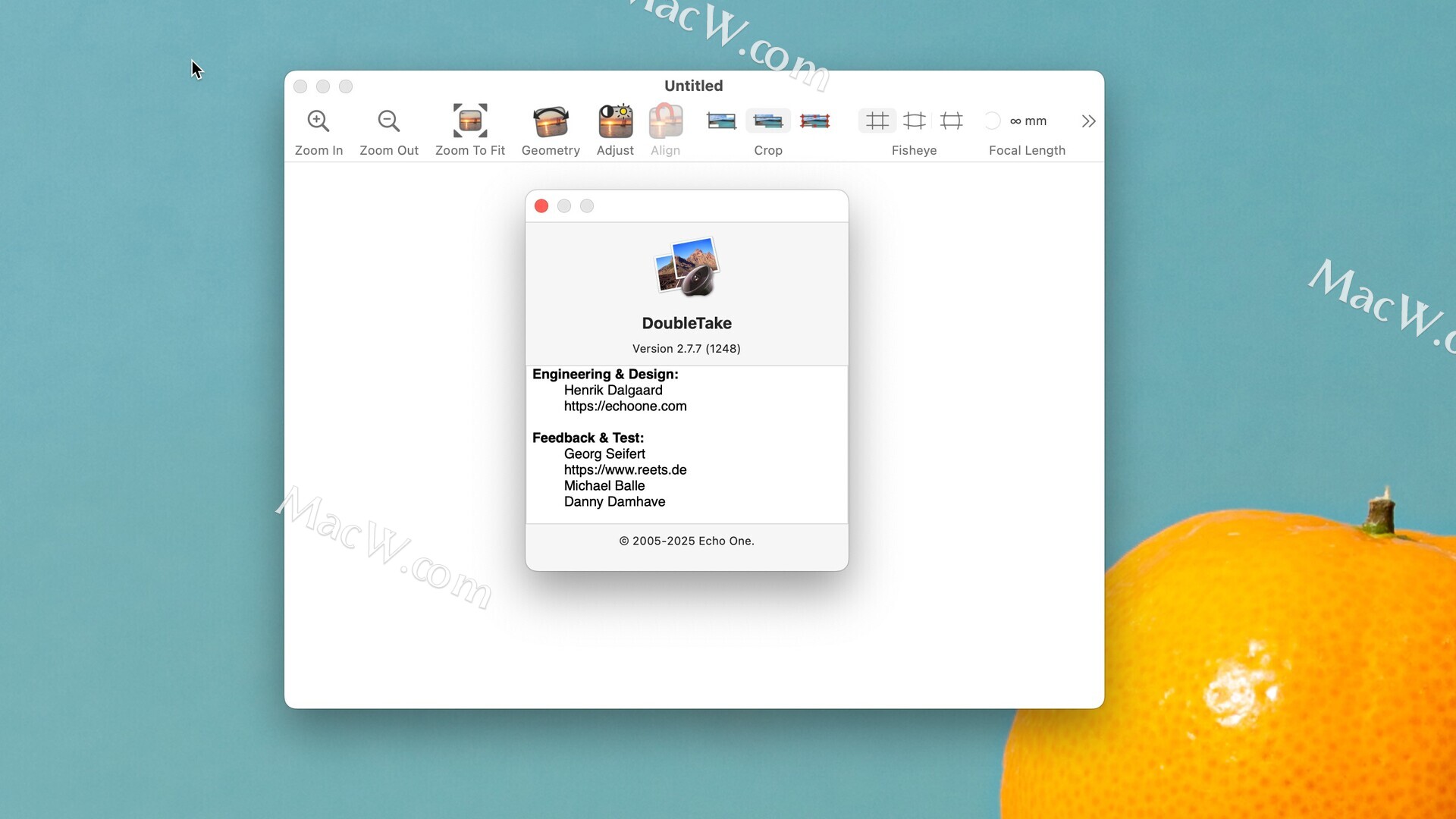Select the first Crop mode icon
This screenshot has width=1456, height=819.
pos(721,121)
